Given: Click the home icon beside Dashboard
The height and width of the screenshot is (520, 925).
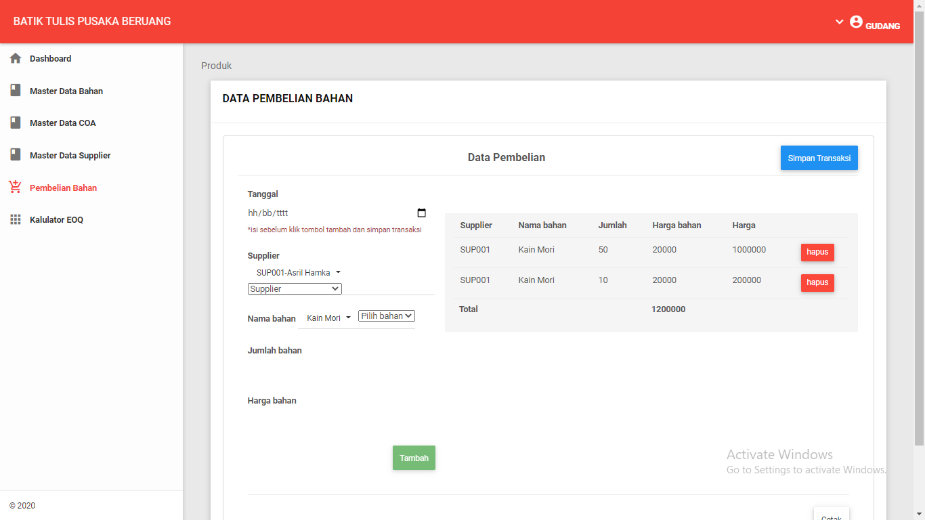Looking at the screenshot, I should click(15, 58).
